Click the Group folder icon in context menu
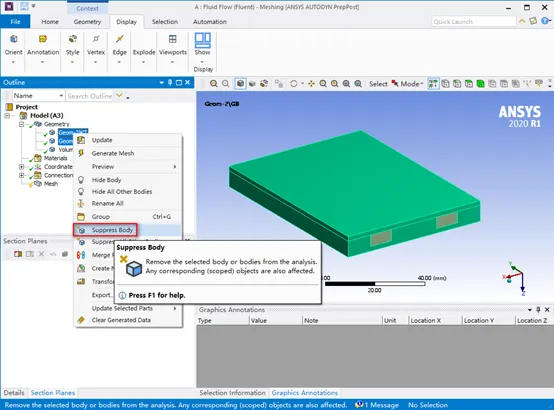The image size is (554, 410). pos(81,217)
